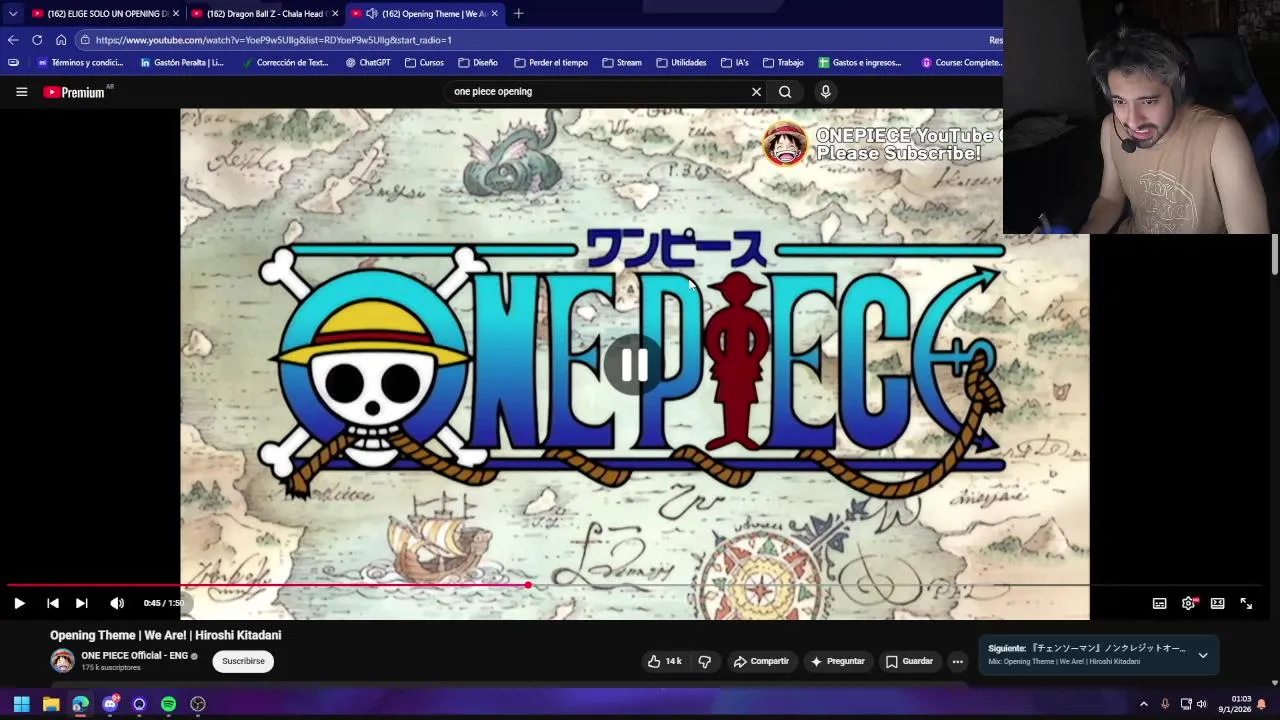Open the YouTube hamburger guide menu

(21, 92)
